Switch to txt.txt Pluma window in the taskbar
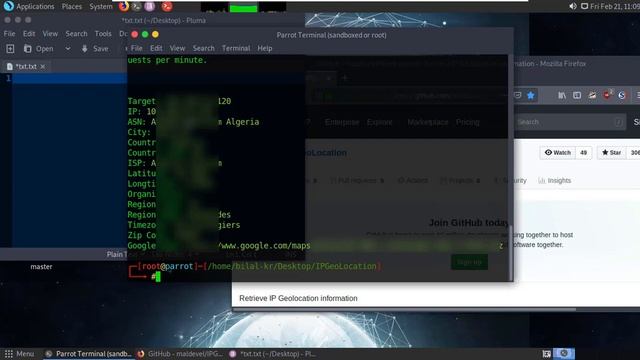This screenshot has width=640, height=360. click(x=273, y=354)
